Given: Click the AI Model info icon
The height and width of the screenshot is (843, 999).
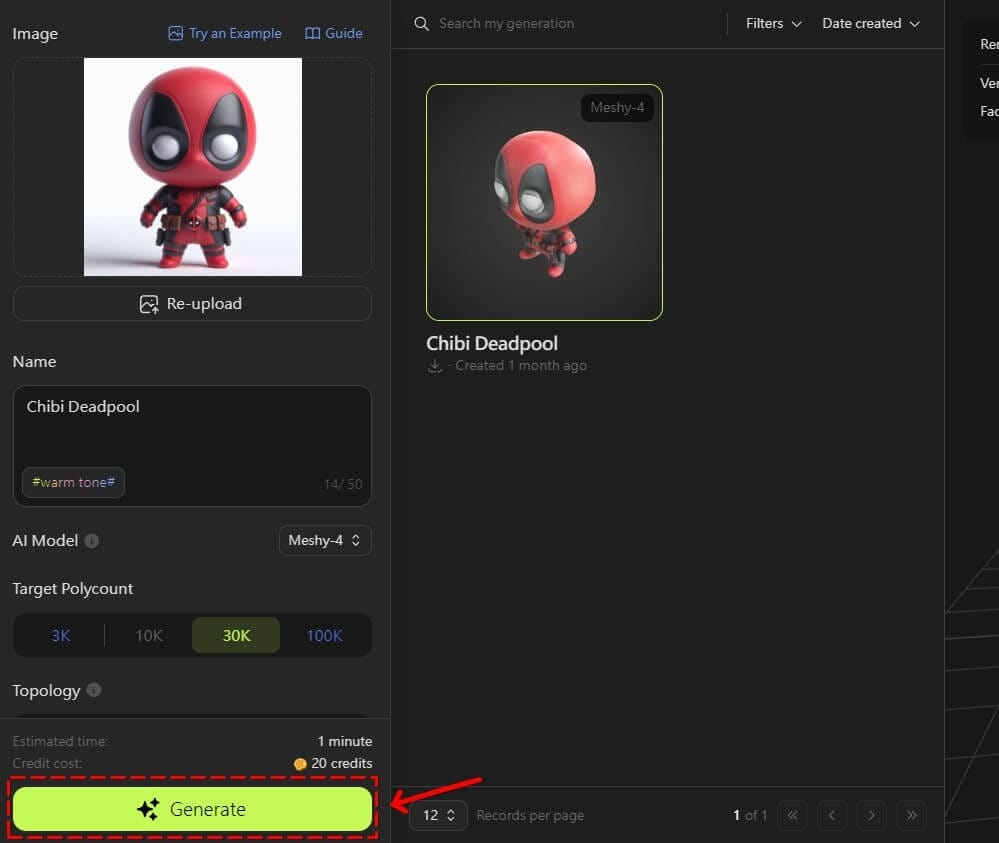Looking at the screenshot, I should 91,541.
